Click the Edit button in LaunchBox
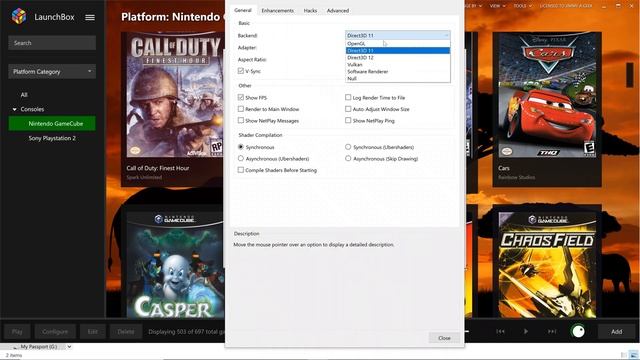The width and height of the screenshot is (640, 360). tap(93, 332)
